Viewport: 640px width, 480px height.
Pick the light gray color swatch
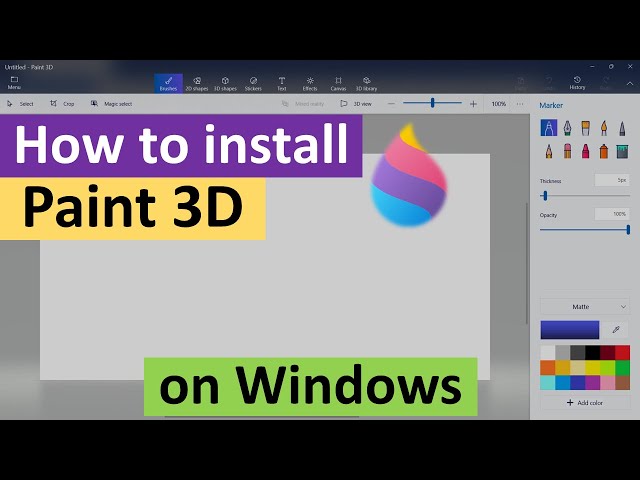[562, 353]
